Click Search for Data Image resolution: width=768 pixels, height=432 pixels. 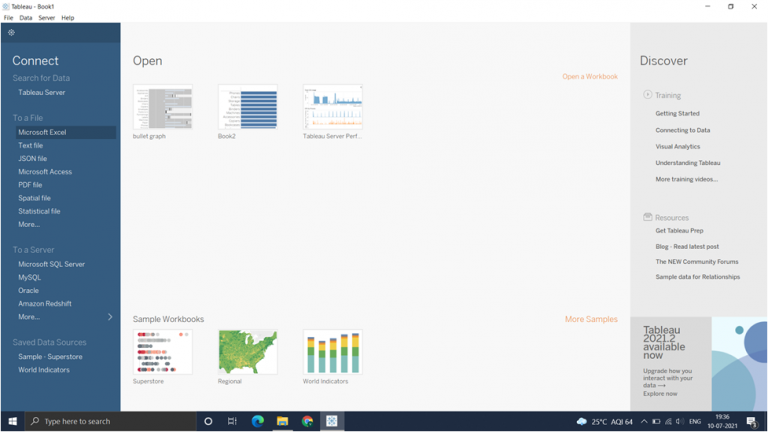(41, 78)
